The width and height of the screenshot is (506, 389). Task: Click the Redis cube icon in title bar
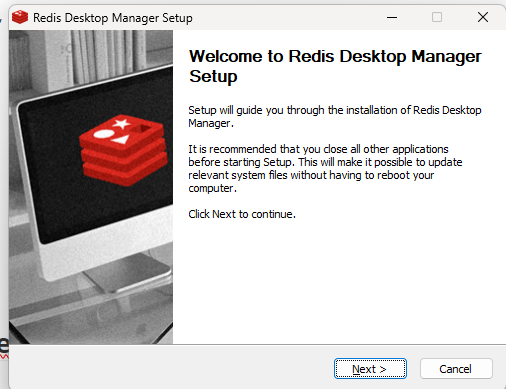pos(20,17)
